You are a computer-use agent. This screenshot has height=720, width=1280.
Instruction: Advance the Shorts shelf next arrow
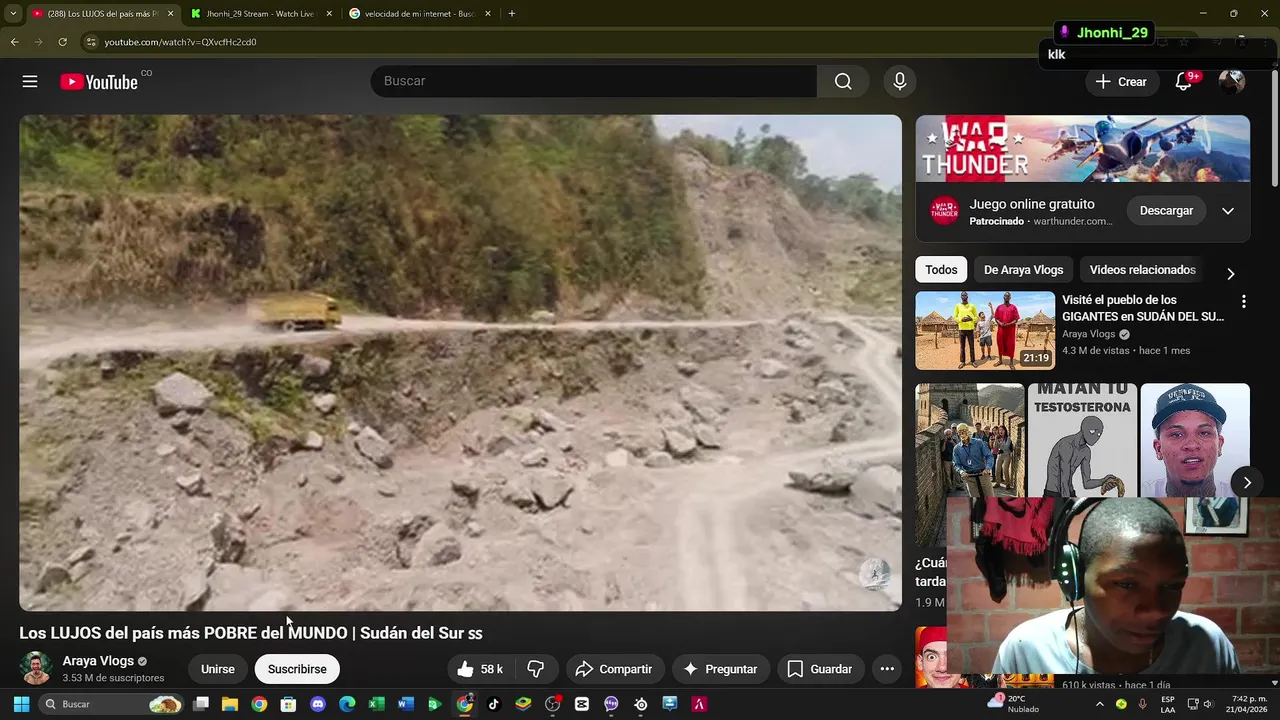point(1247,483)
